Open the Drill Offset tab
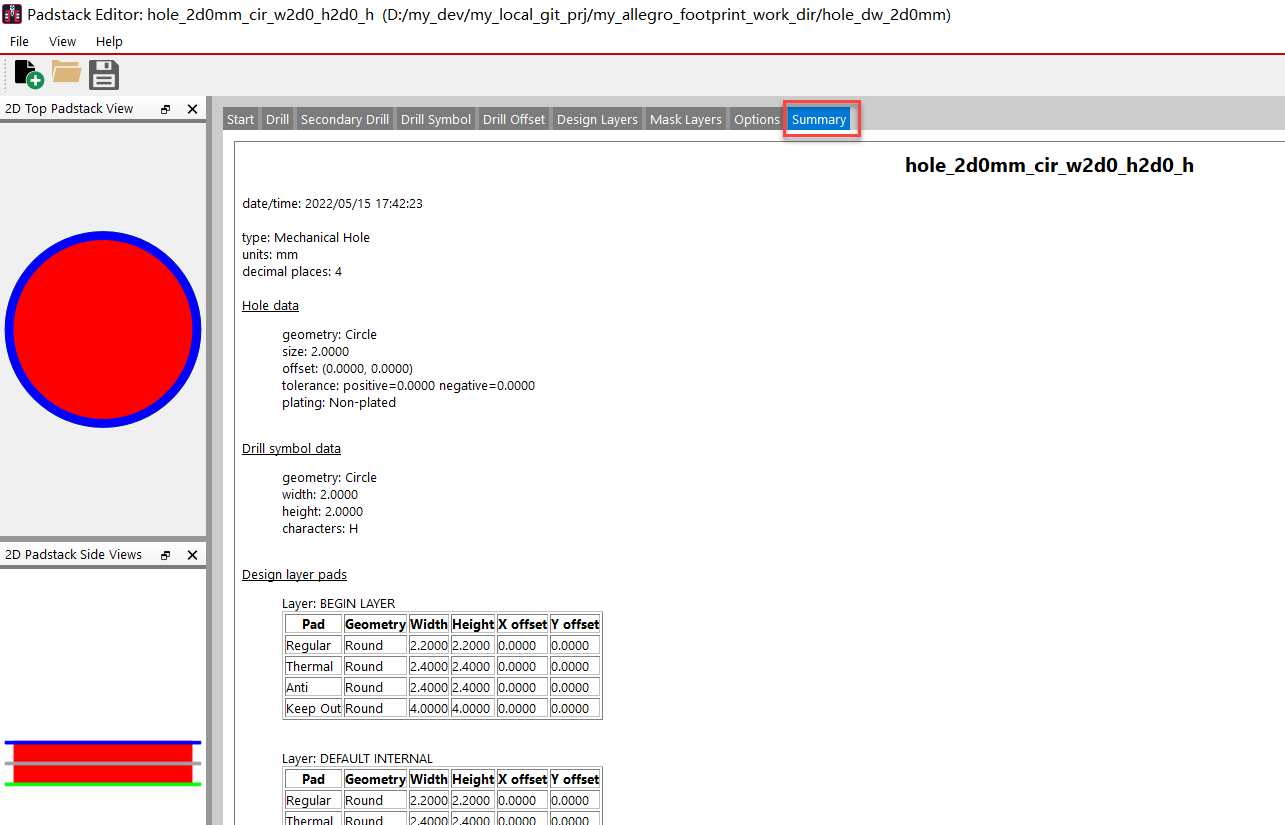This screenshot has height=825, width=1285. pyautogui.click(x=514, y=119)
